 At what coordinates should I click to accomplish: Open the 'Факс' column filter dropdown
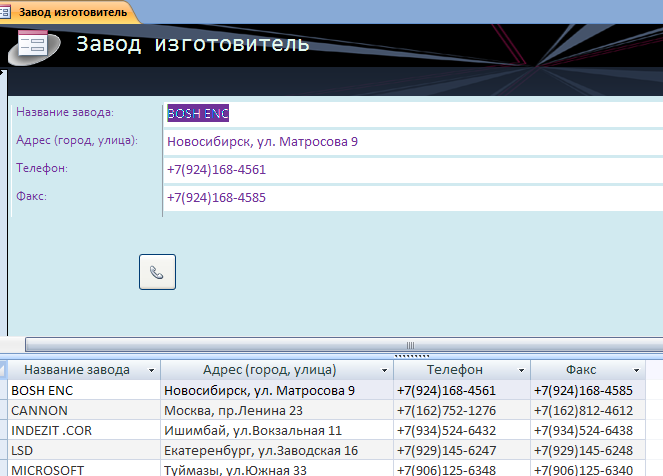point(636,370)
